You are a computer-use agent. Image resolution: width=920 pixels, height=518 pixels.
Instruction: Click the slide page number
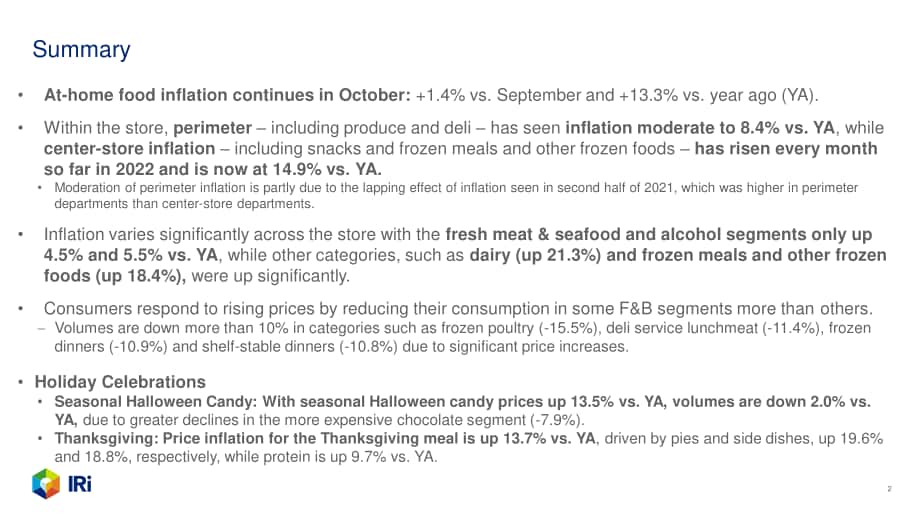tap(889, 489)
